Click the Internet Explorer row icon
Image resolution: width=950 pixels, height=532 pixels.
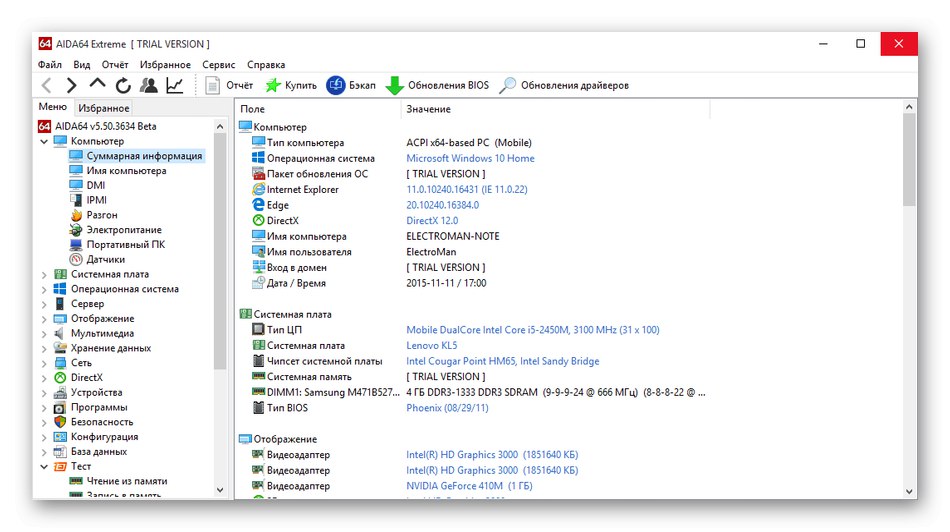tap(259, 189)
